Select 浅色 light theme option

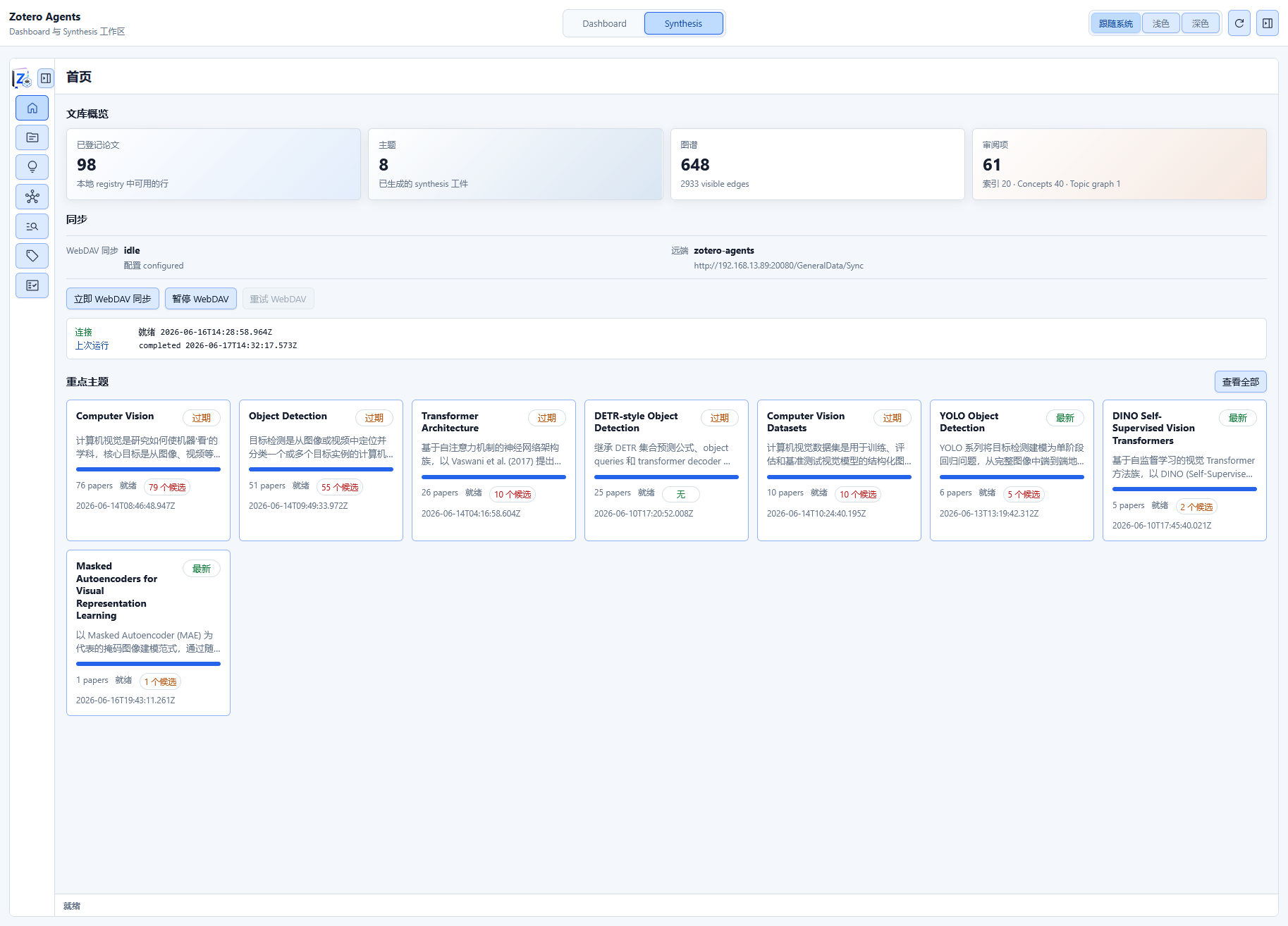(x=1161, y=23)
